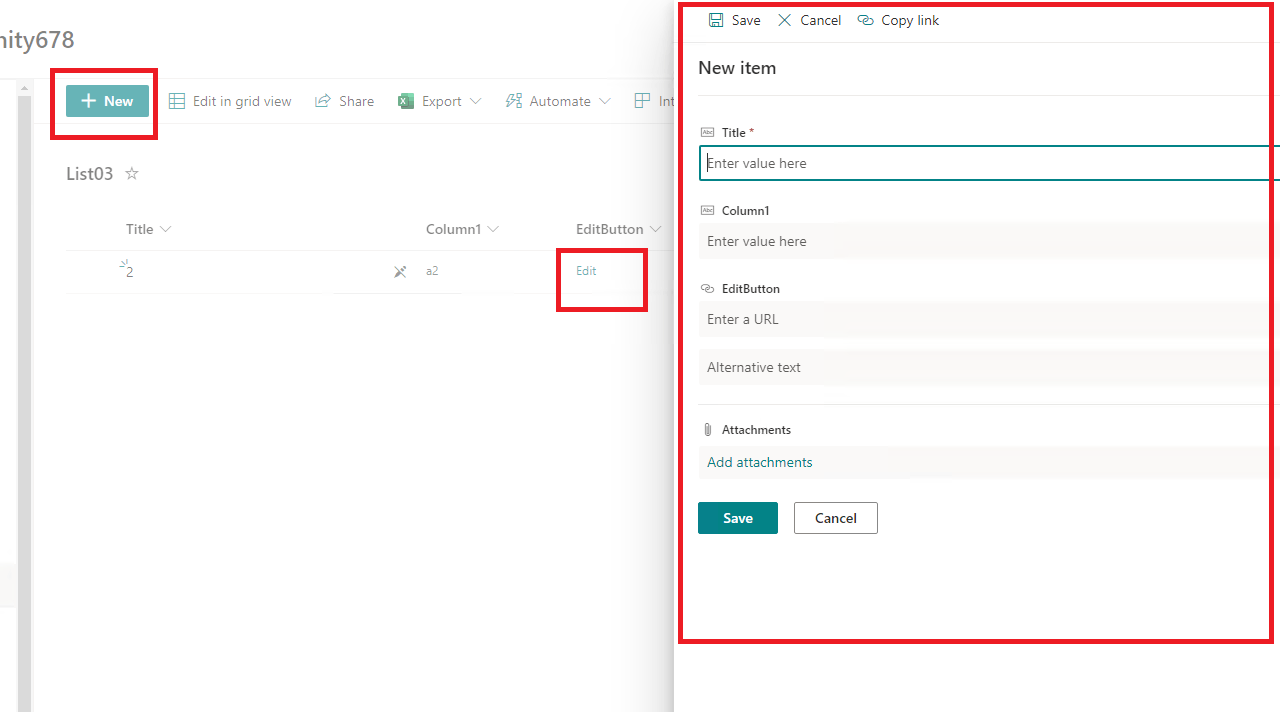Image resolution: width=1280 pixels, height=712 pixels.
Task: Click the EditButton hyperlink field icon
Action: (x=708, y=288)
